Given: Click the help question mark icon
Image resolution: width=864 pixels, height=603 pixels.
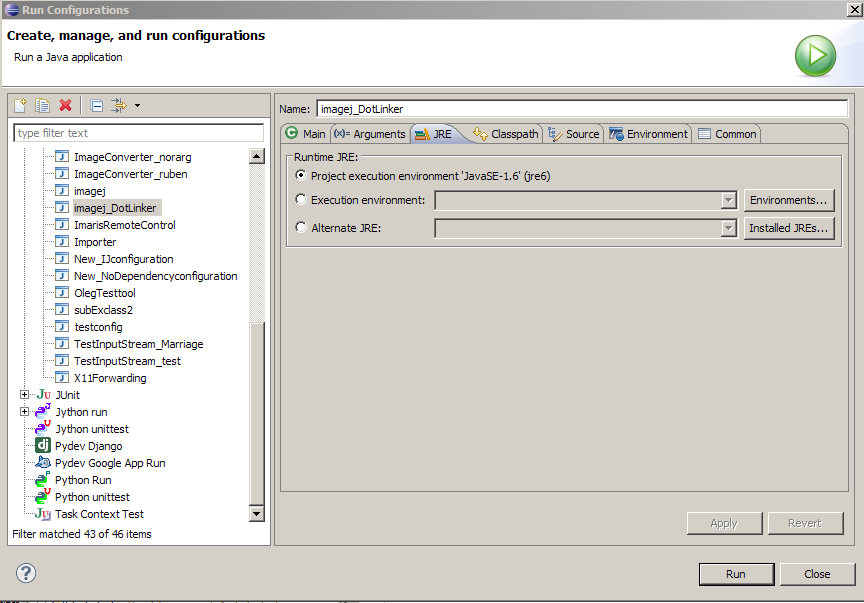Looking at the screenshot, I should (x=26, y=573).
